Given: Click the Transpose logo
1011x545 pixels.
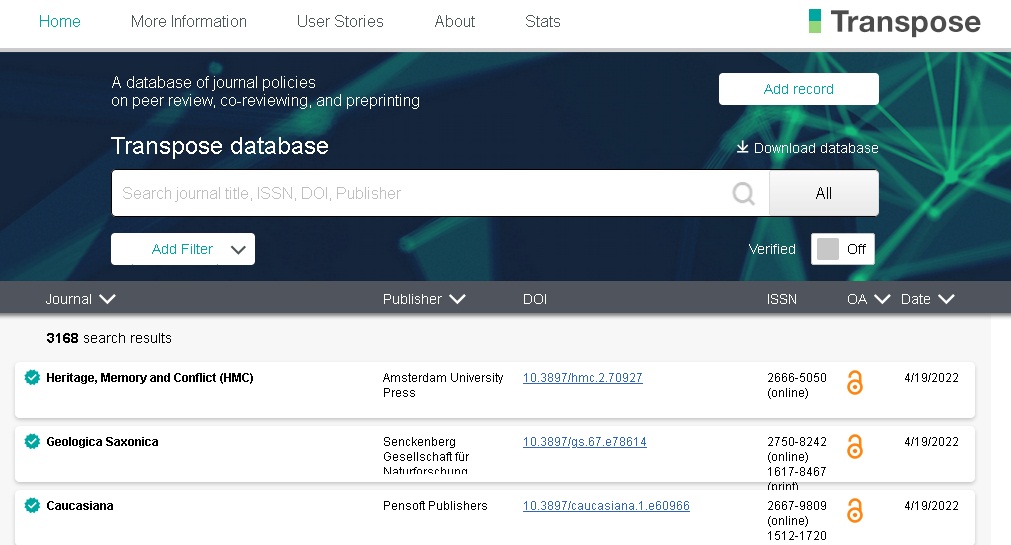Looking at the screenshot, I should click(x=894, y=22).
